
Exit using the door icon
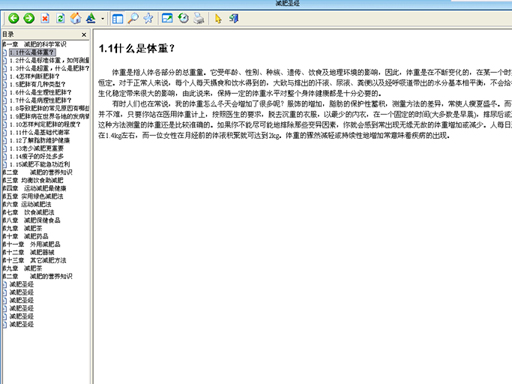pos(234,18)
